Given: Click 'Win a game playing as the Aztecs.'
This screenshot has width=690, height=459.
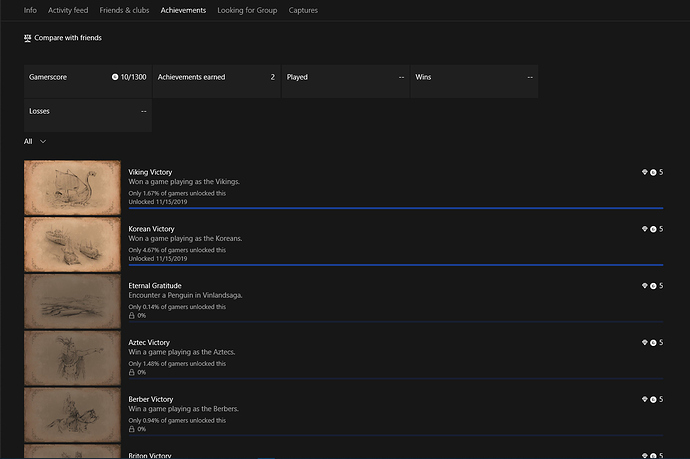Looking at the screenshot, I should [182, 352].
